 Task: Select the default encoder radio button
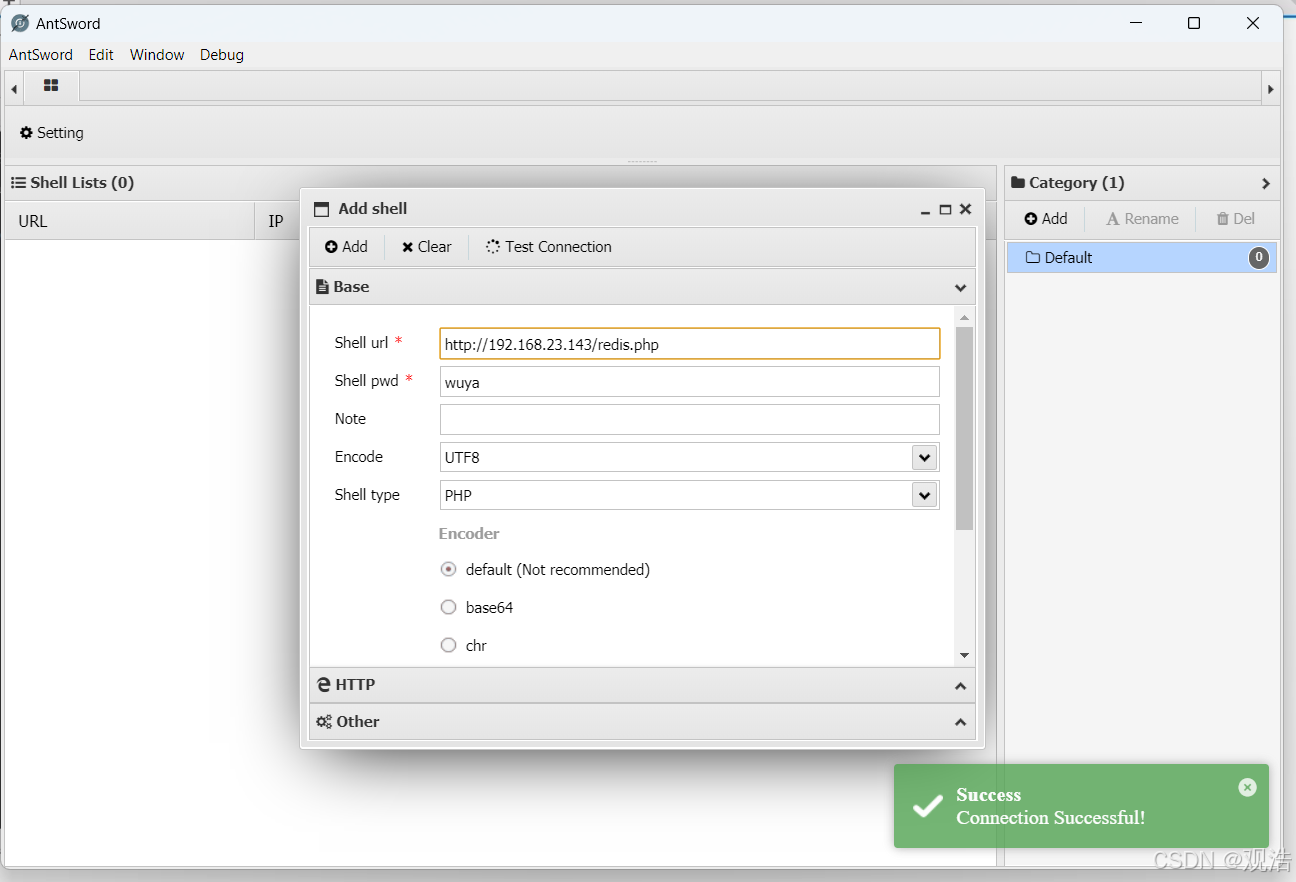click(448, 569)
